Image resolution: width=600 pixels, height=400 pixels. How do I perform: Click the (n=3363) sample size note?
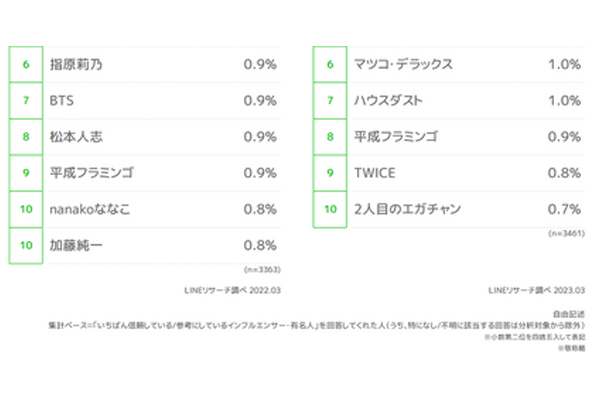click(x=262, y=270)
